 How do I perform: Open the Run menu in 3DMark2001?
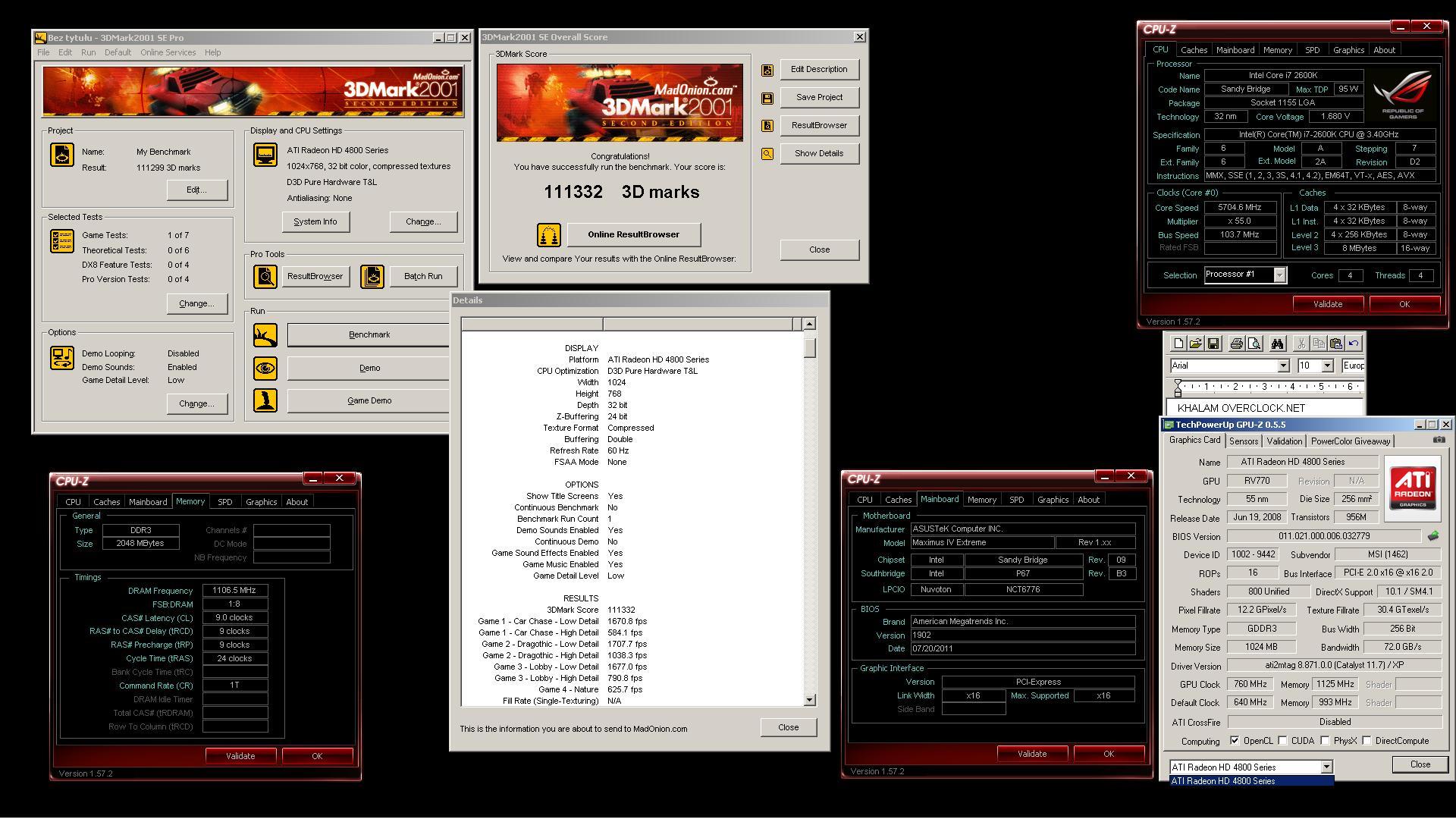tap(88, 52)
